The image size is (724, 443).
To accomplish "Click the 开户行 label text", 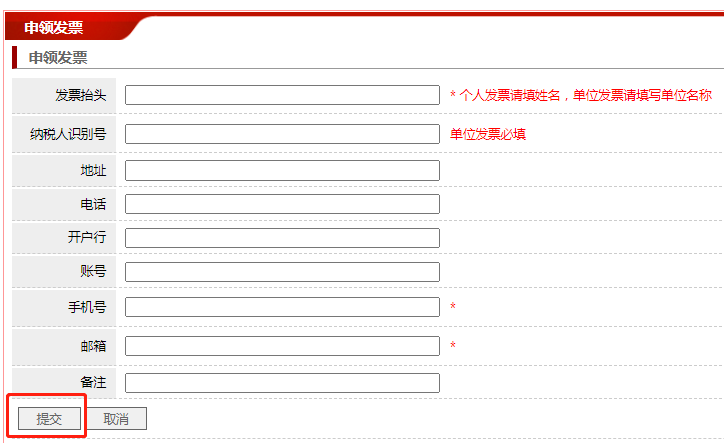I will [x=87, y=238].
